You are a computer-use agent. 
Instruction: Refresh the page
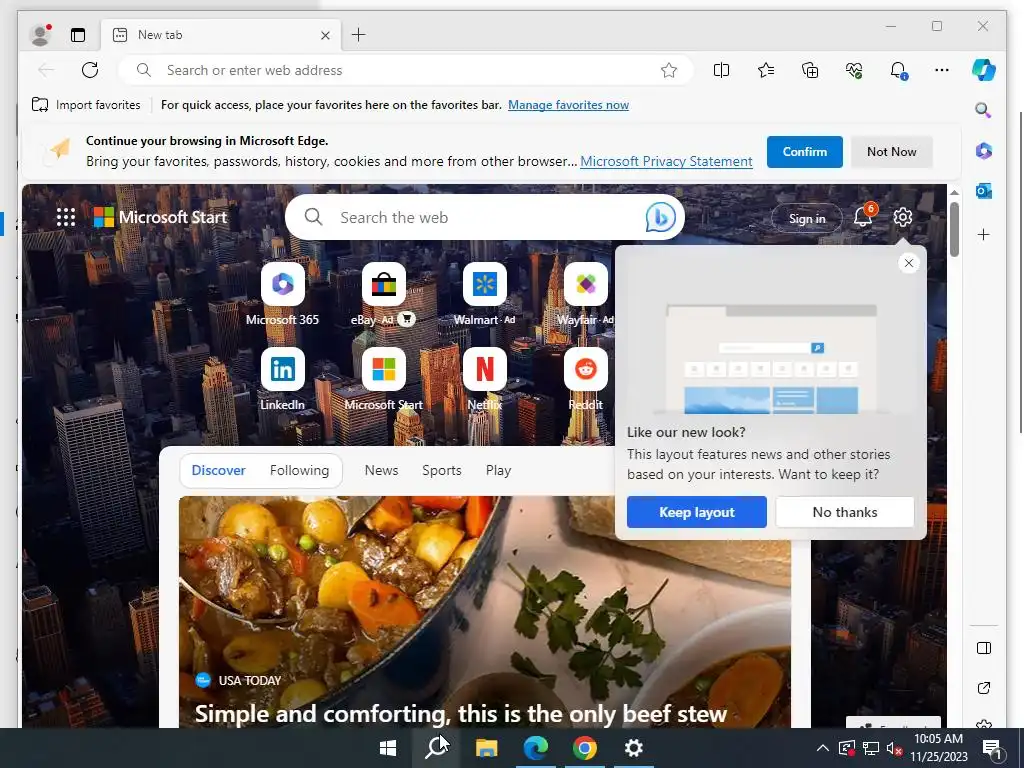coord(90,70)
